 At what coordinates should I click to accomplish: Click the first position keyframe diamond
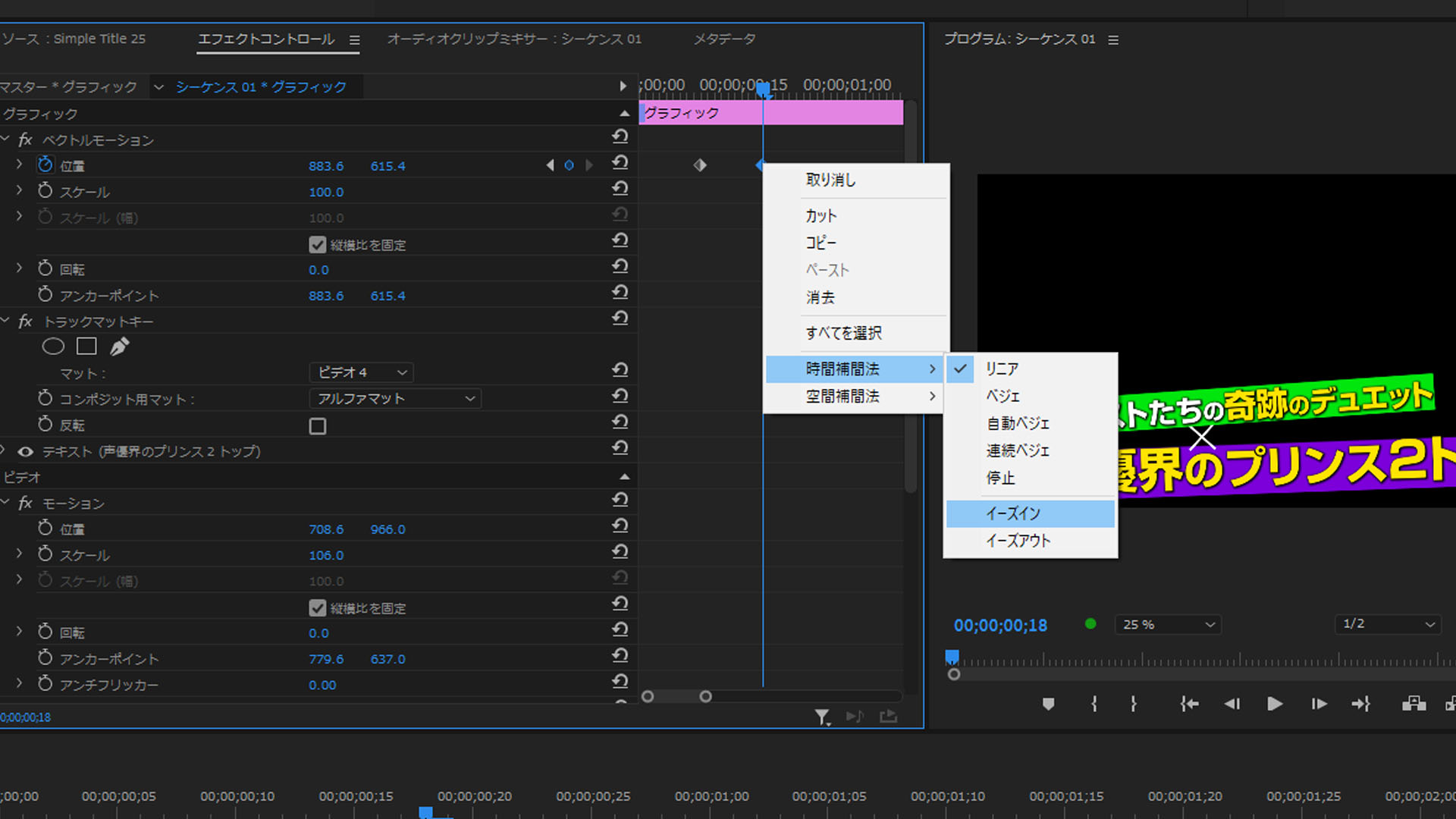pos(700,165)
